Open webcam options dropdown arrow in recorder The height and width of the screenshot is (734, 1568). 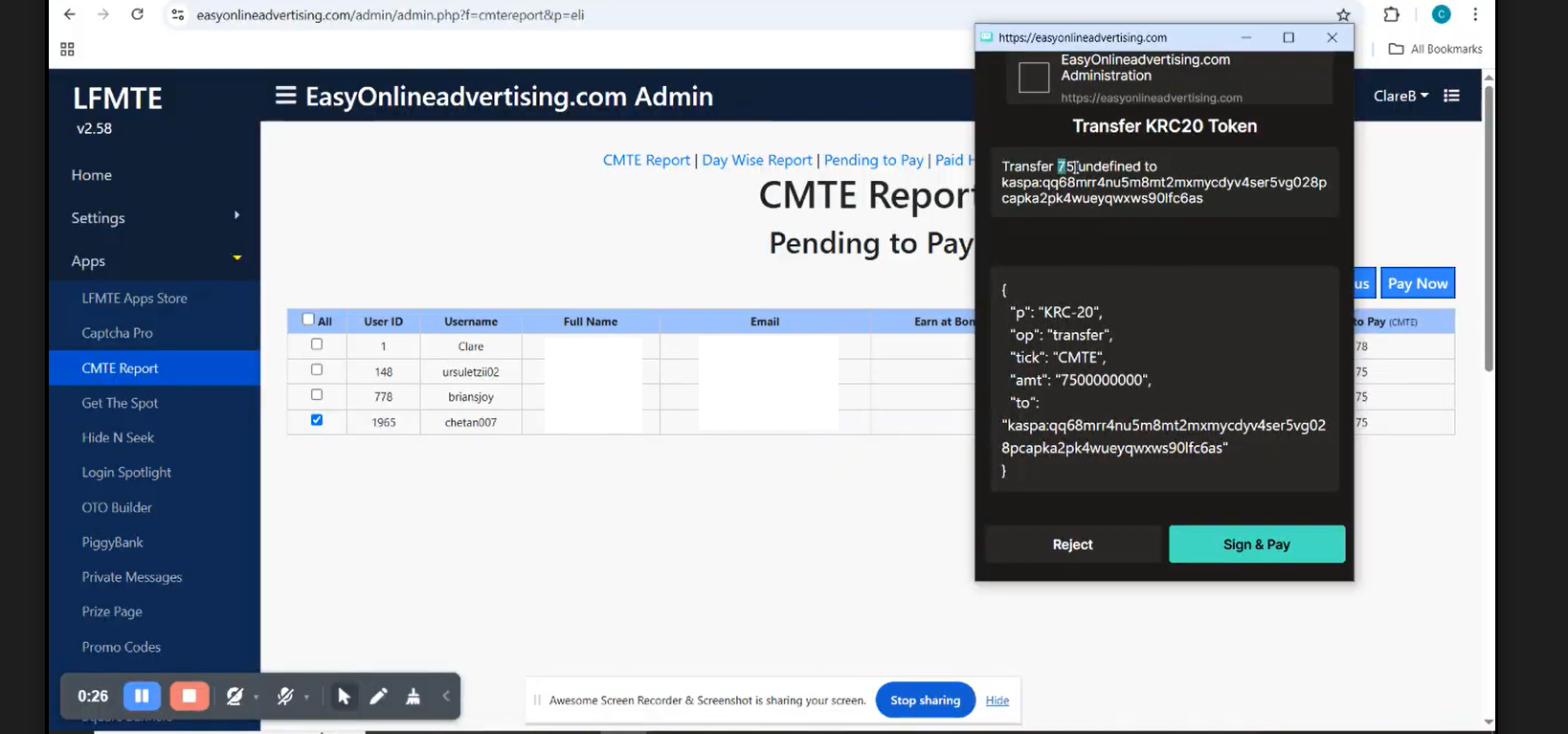tap(257, 698)
